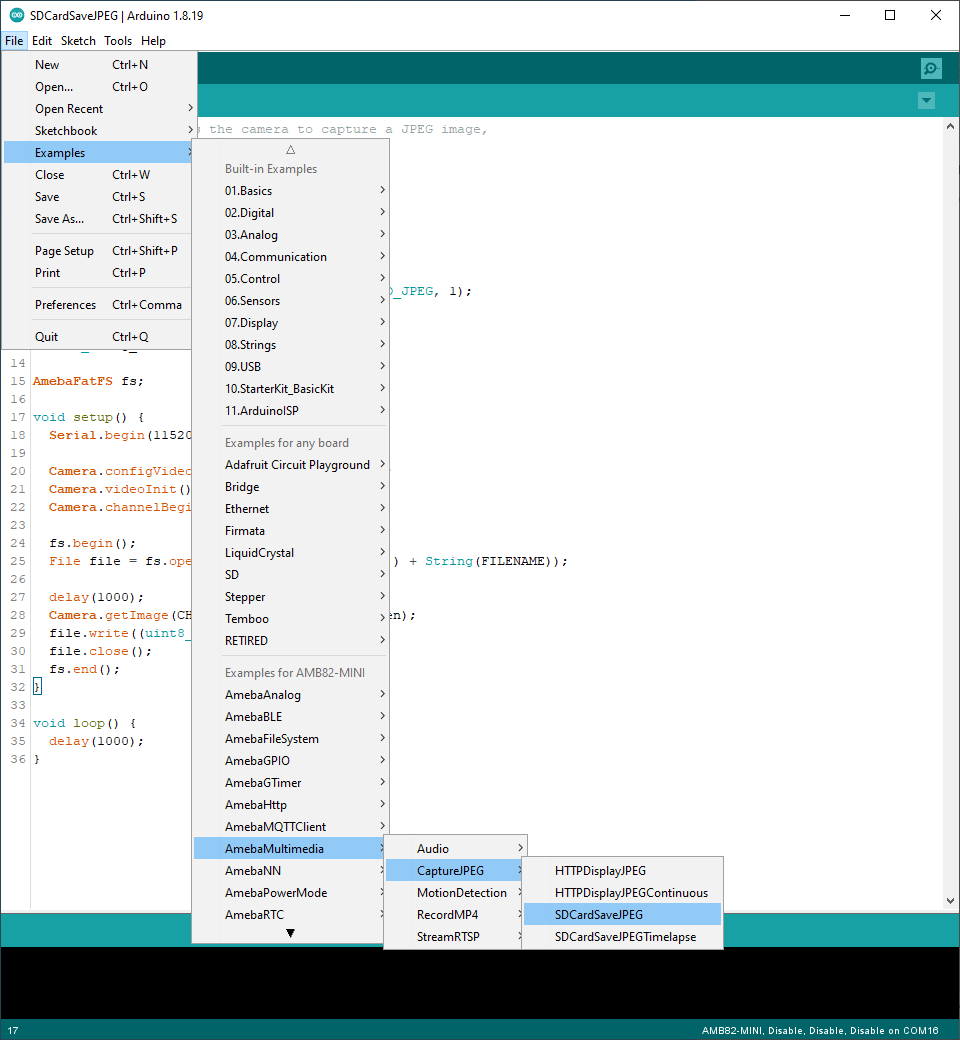Screen dimensions: 960x1040
Task: Open Adafruit Circuit Playground examples
Action: tap(291, 464)
